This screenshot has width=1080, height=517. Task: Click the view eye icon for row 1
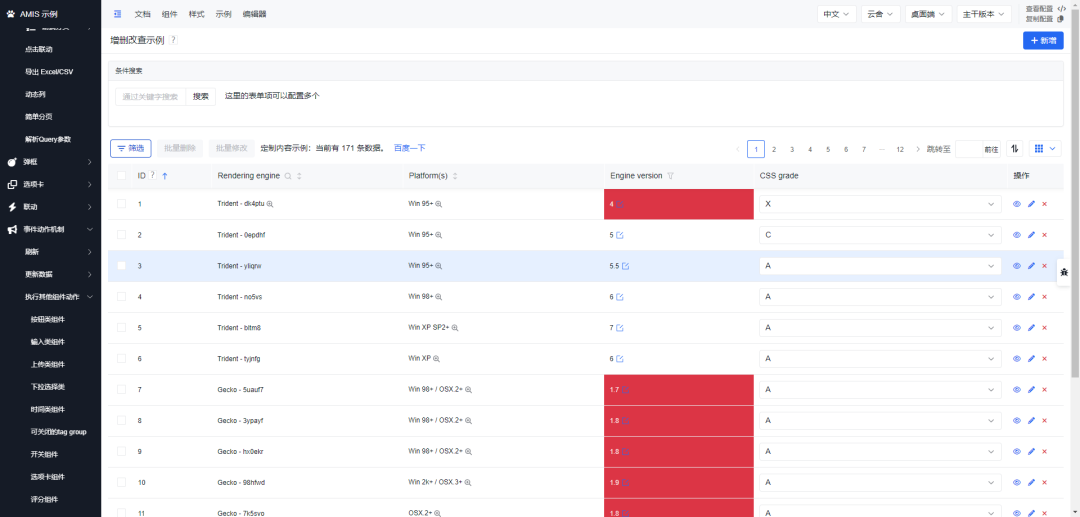(1017, 204)
